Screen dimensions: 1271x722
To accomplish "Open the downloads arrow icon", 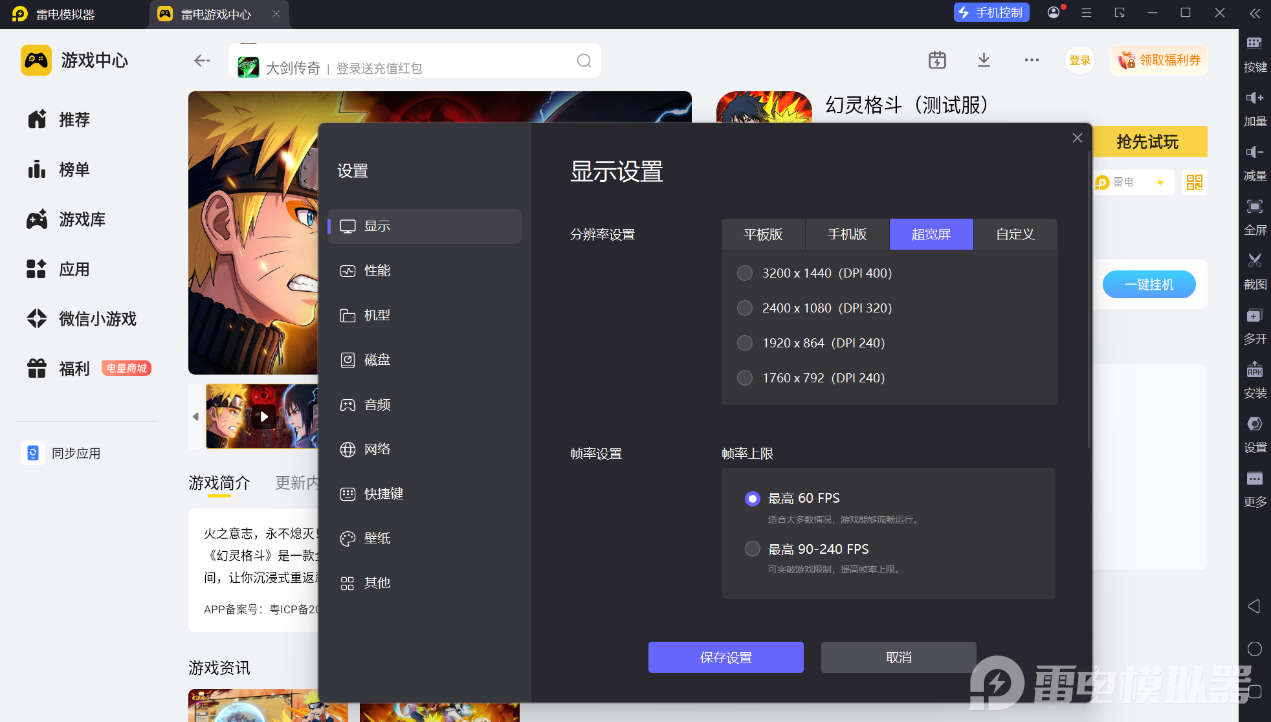I will 984,60.
